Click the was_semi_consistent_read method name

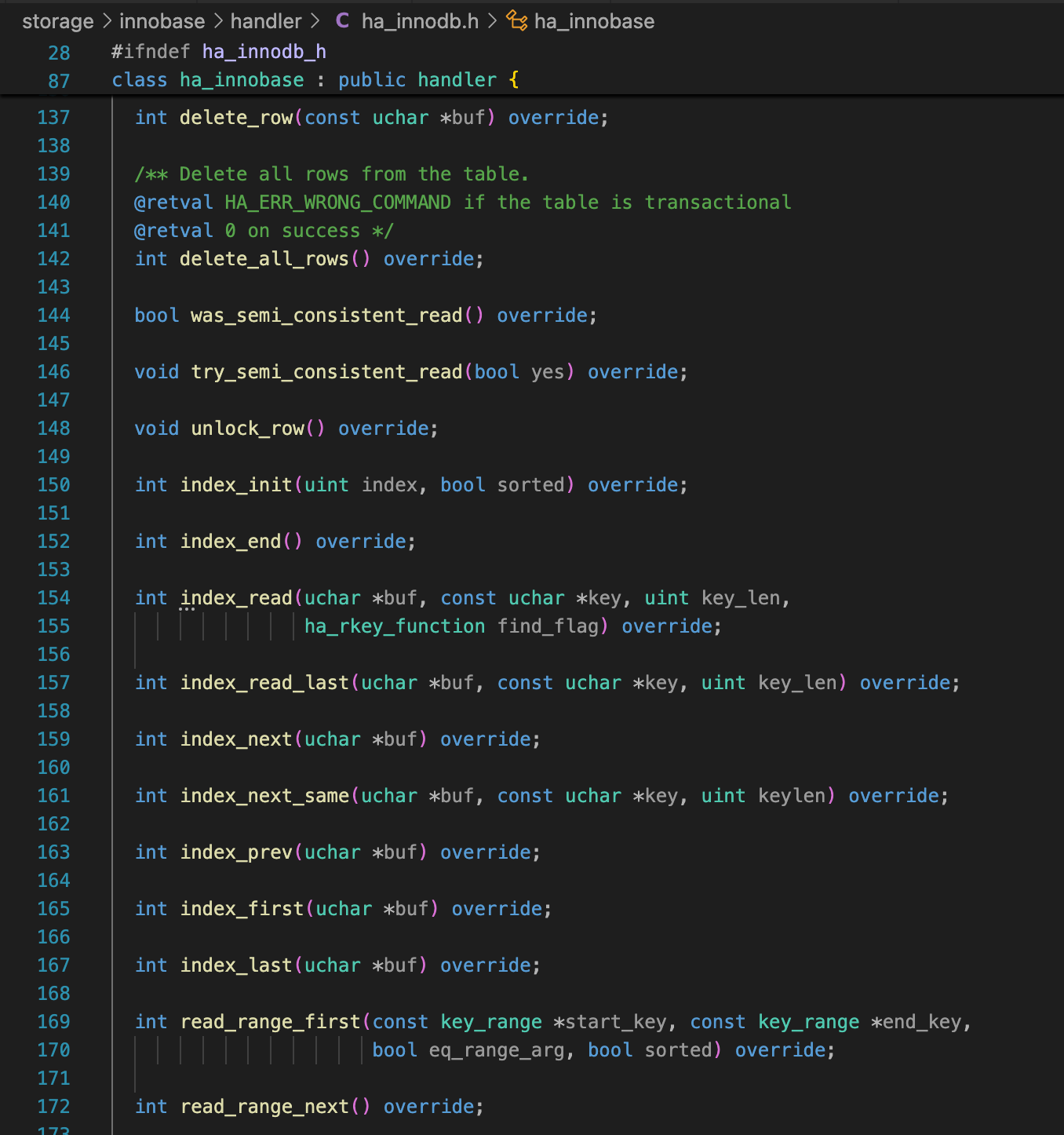[x=326, y=316]
